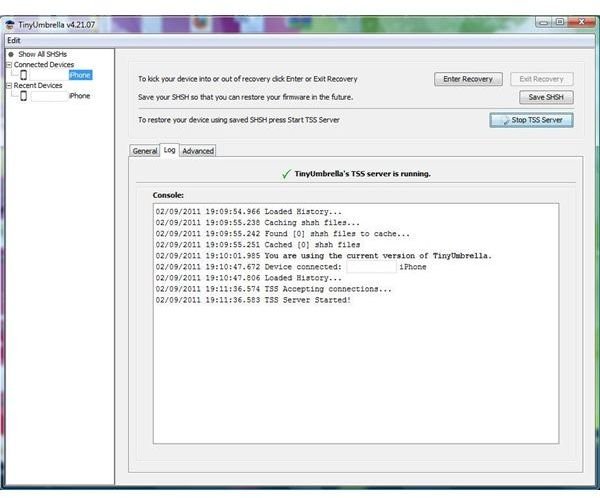
Task: Click the Enter Recovery button
Action: click(x=468, y=79)
